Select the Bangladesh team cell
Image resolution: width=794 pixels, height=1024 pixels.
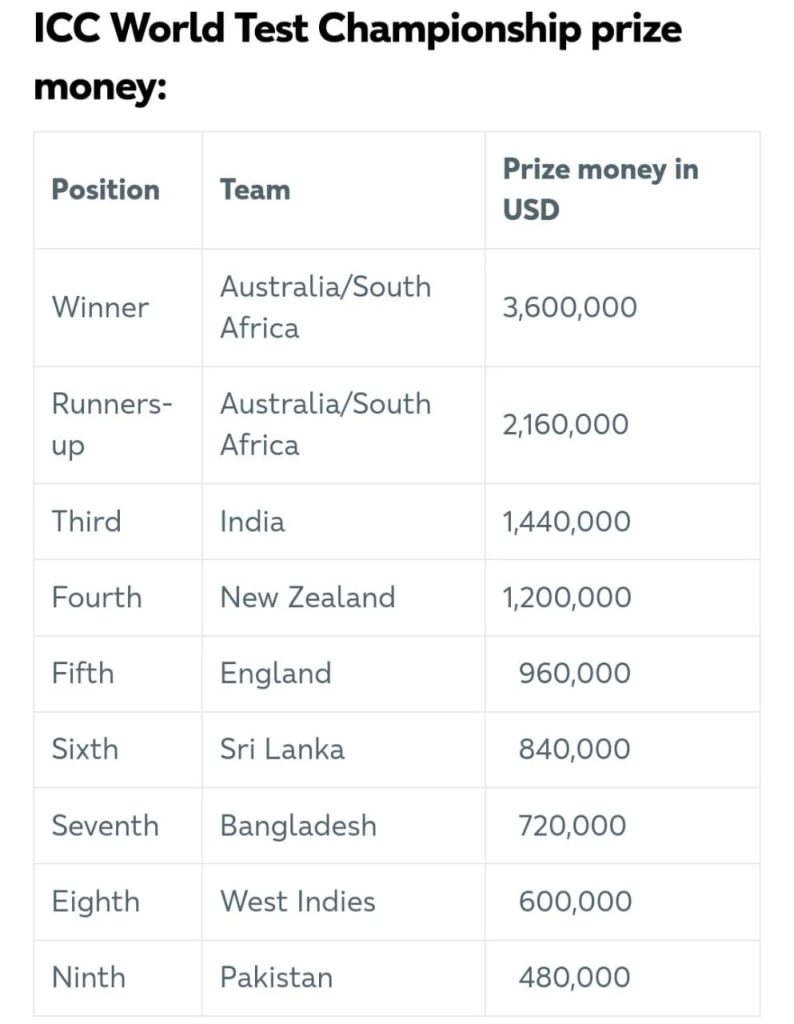[298, 826]
